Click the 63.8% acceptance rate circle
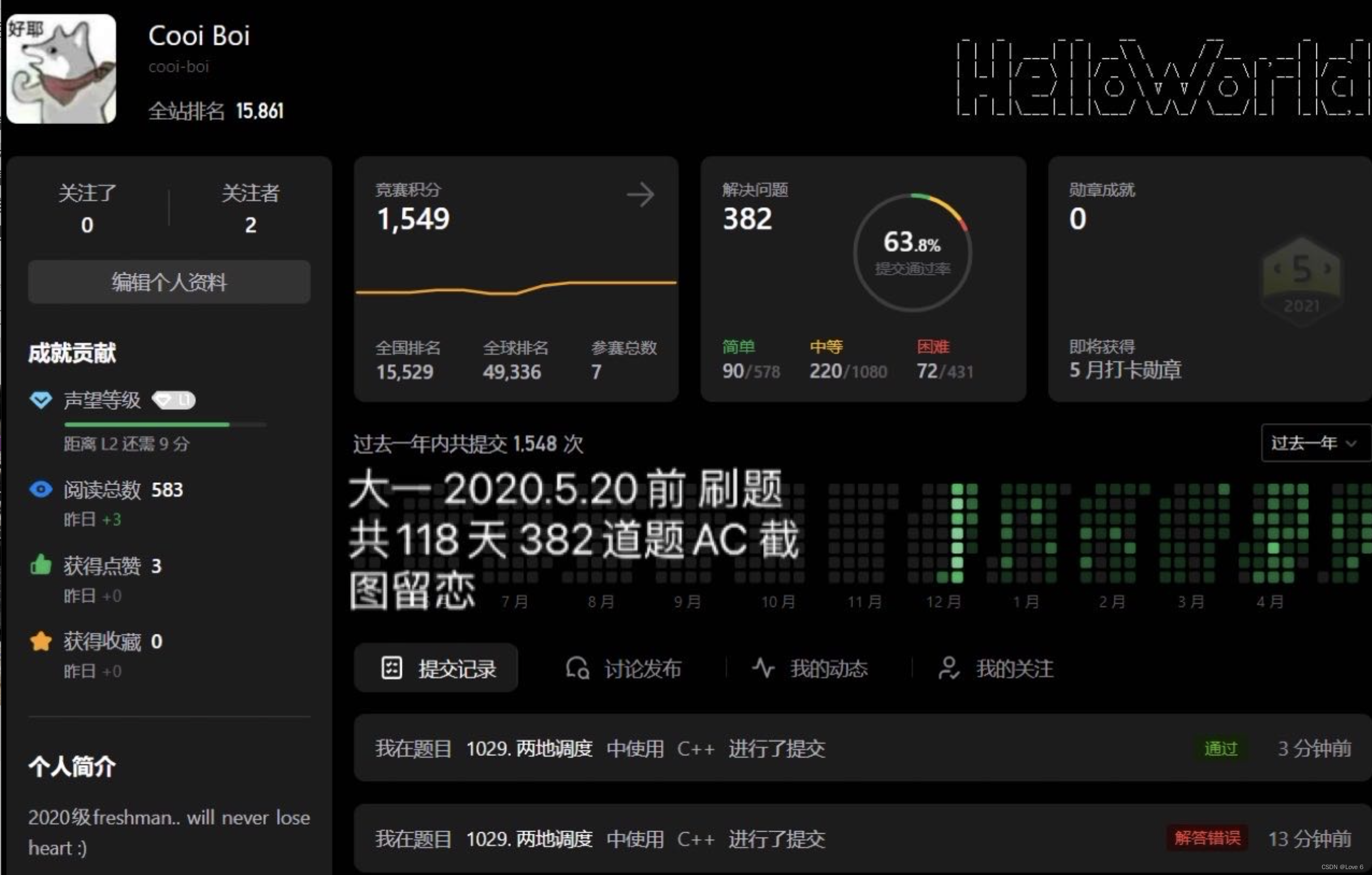1372x875 pixels. coord(912,252)
